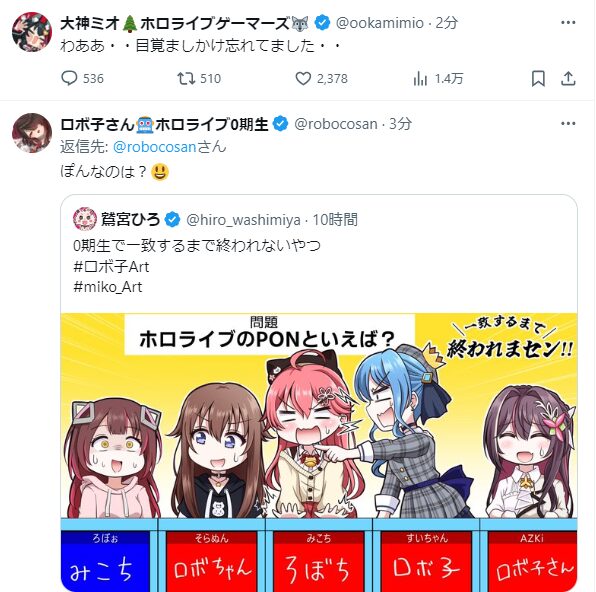
Task: Click the @ookamimio handle
Action: 380,23
